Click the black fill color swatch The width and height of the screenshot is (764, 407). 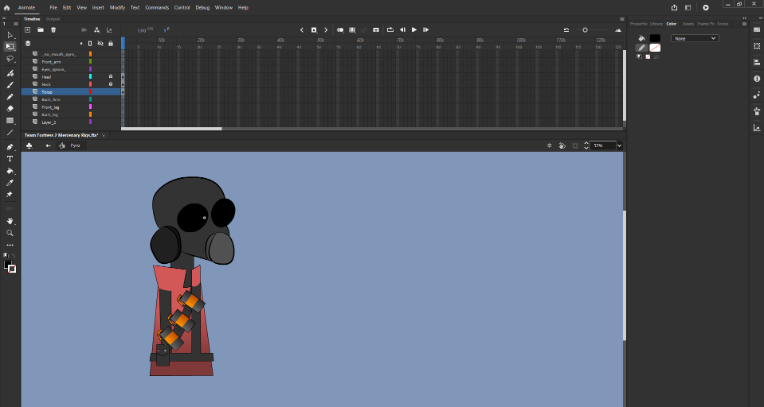click(655, 38)
